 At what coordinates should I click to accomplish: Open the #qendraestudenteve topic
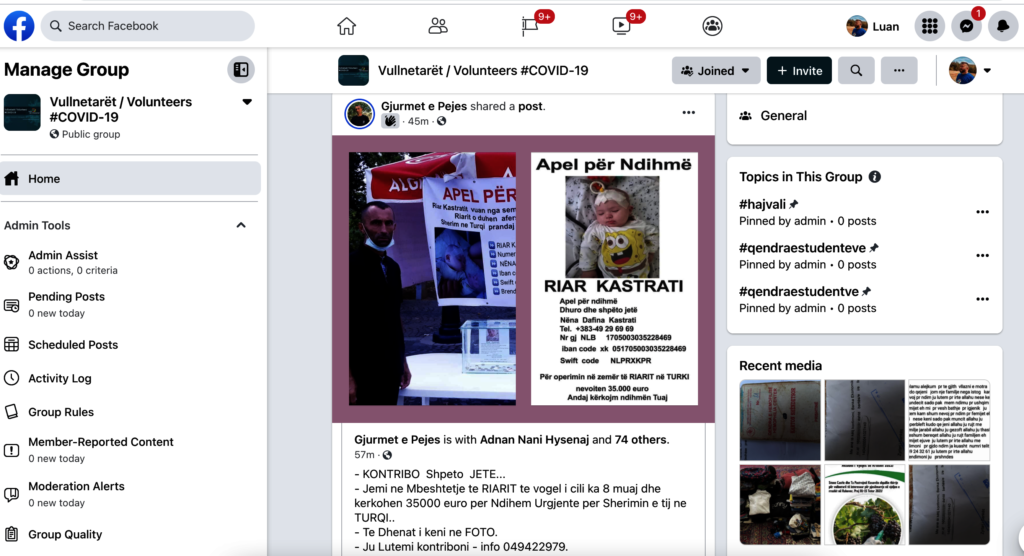click(803, 248)
